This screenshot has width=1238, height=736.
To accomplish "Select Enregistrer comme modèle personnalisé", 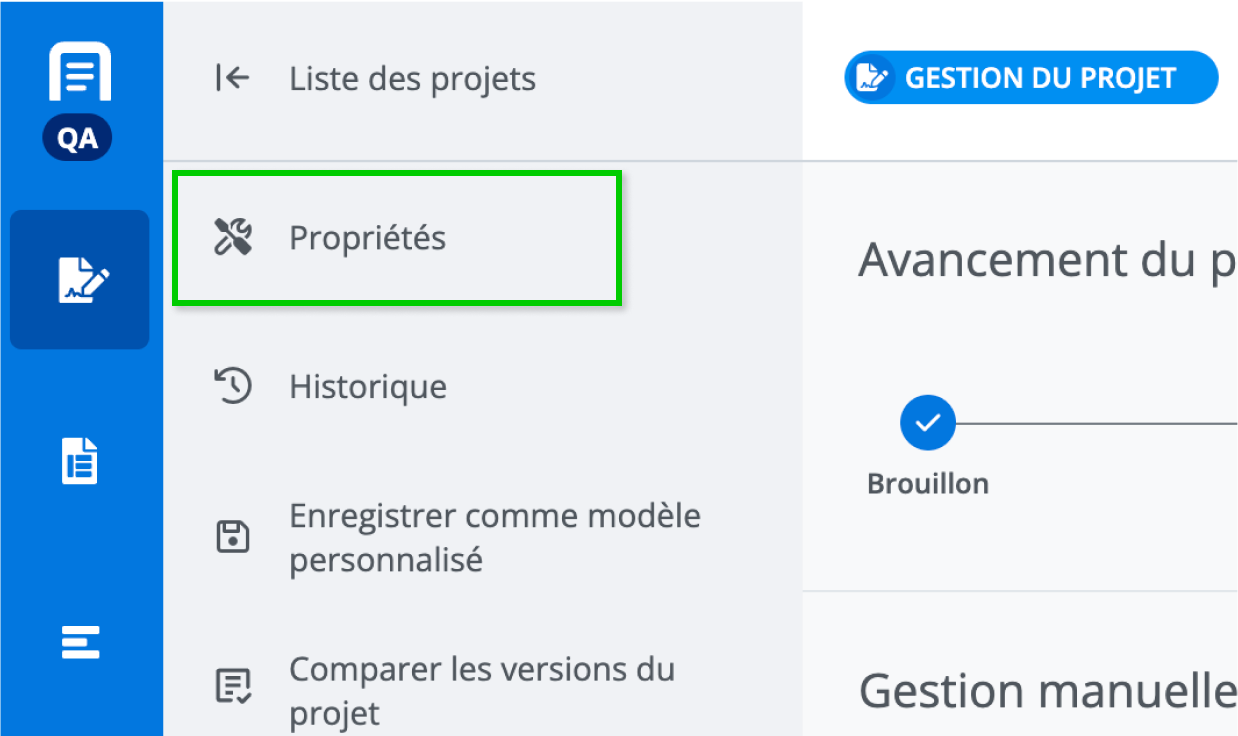I will point(494,537).
